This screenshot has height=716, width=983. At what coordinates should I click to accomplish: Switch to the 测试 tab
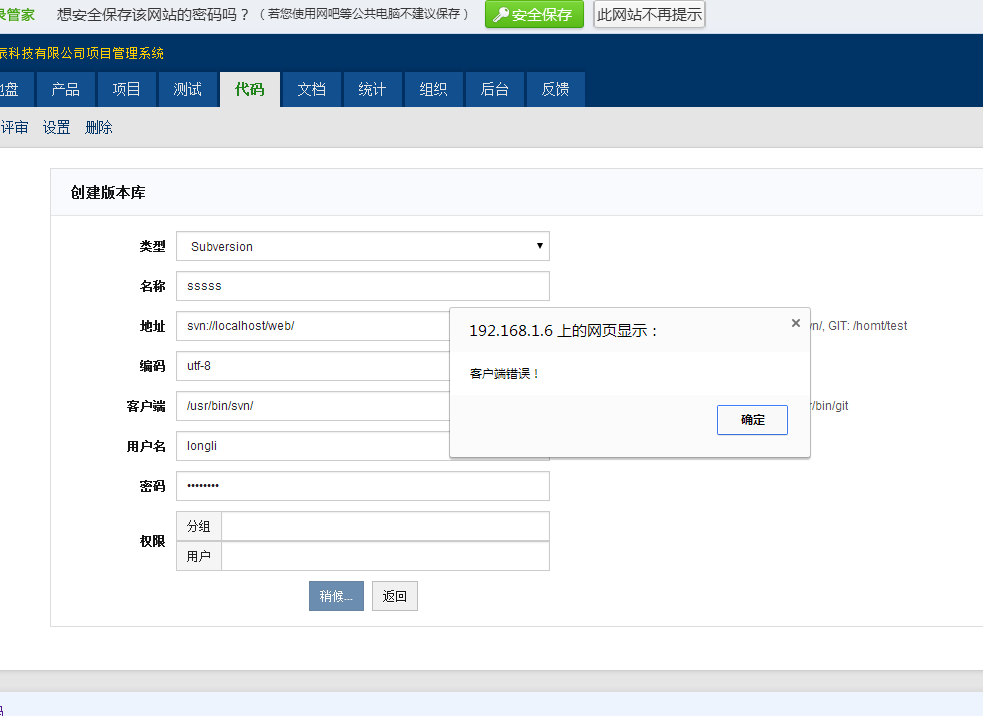(187, 90)
